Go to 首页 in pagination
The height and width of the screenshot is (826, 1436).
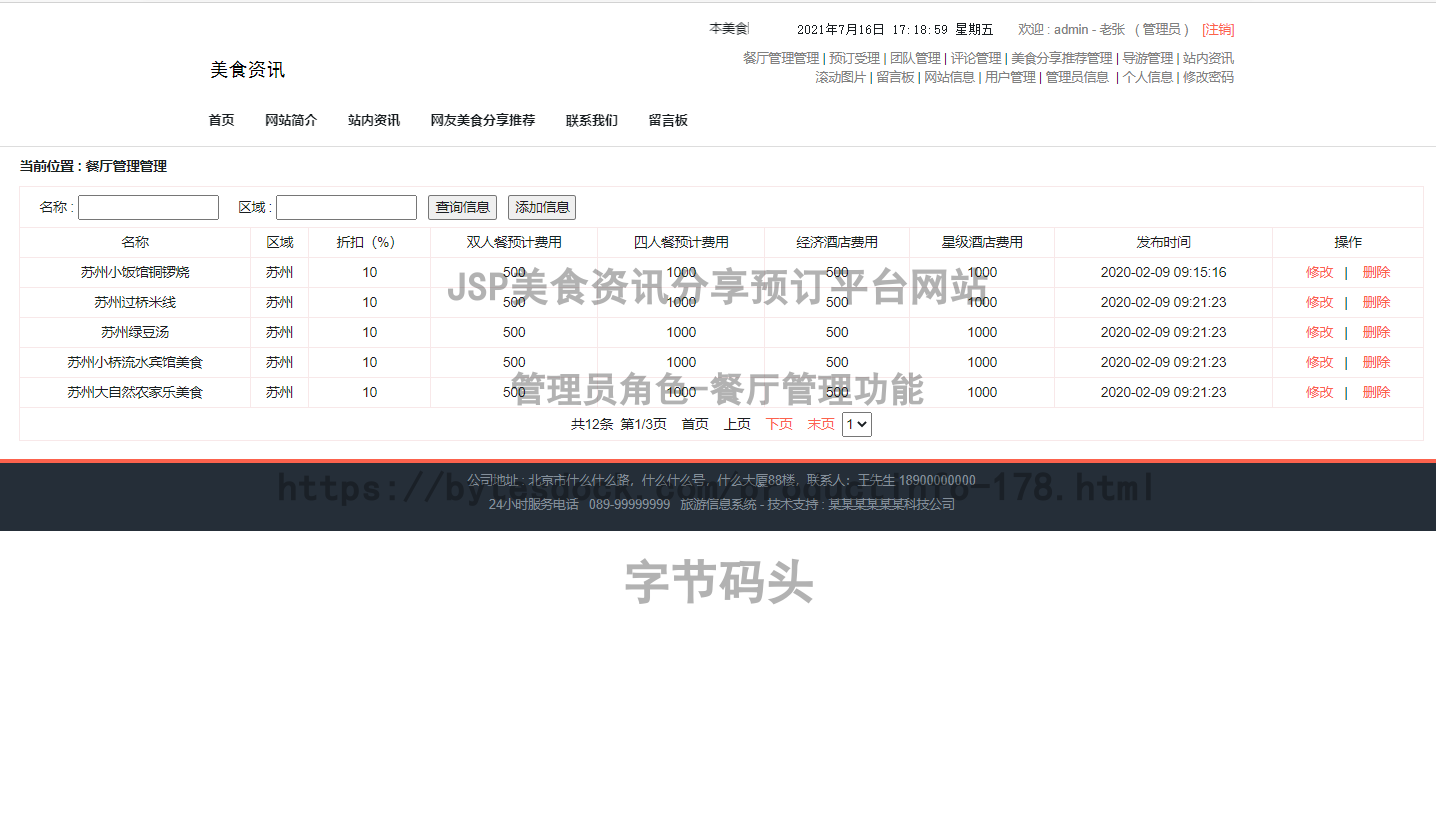[695, 424]
